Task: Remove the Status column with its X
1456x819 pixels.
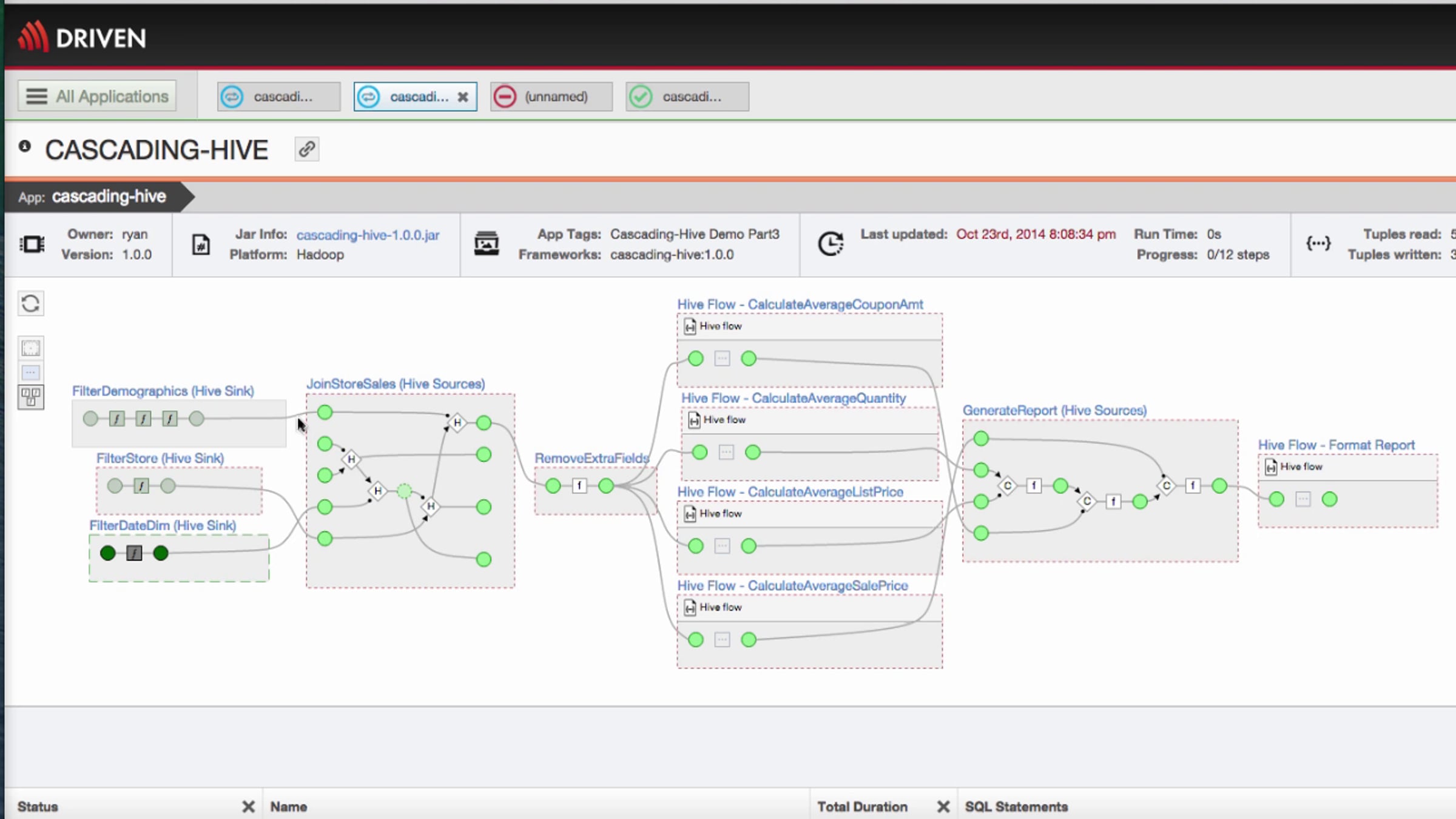Action: tap(248, 806)
